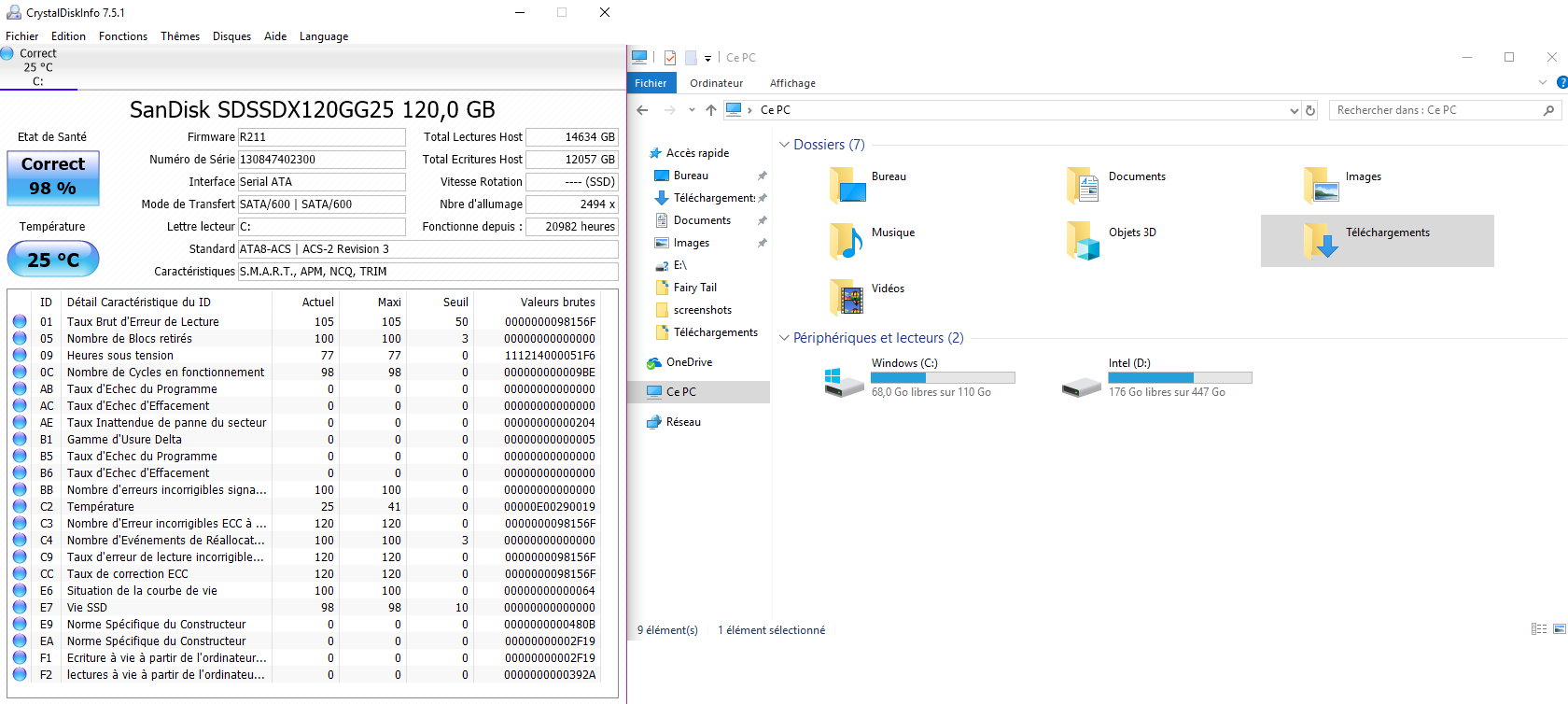The height and width of the screenshot is (704, 1568).
Task: Select screenshots folder in navigation pane
Action: pyautogui.click(x=703, y=310)
